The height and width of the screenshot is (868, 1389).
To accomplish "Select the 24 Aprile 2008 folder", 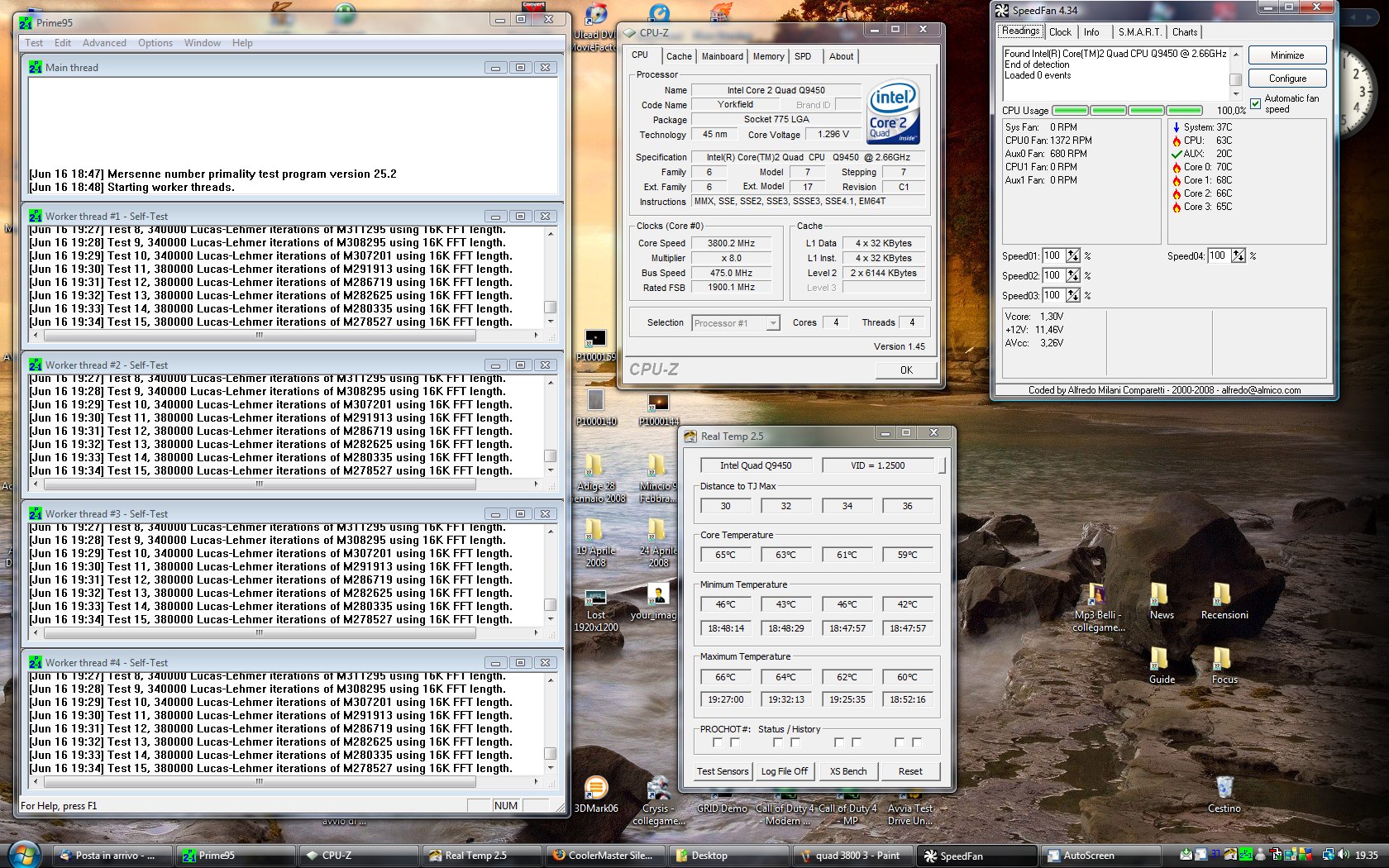I will click(658, 542).
